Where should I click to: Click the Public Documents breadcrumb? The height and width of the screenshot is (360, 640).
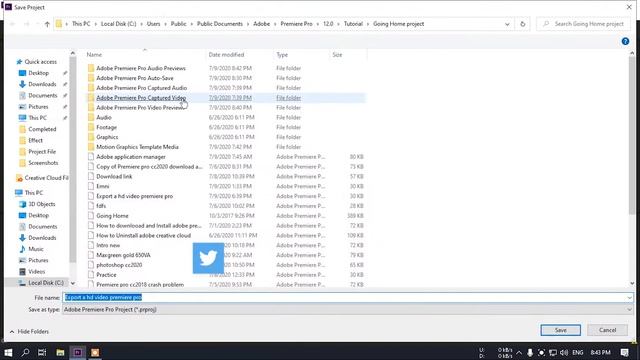[x=220, y=24]
